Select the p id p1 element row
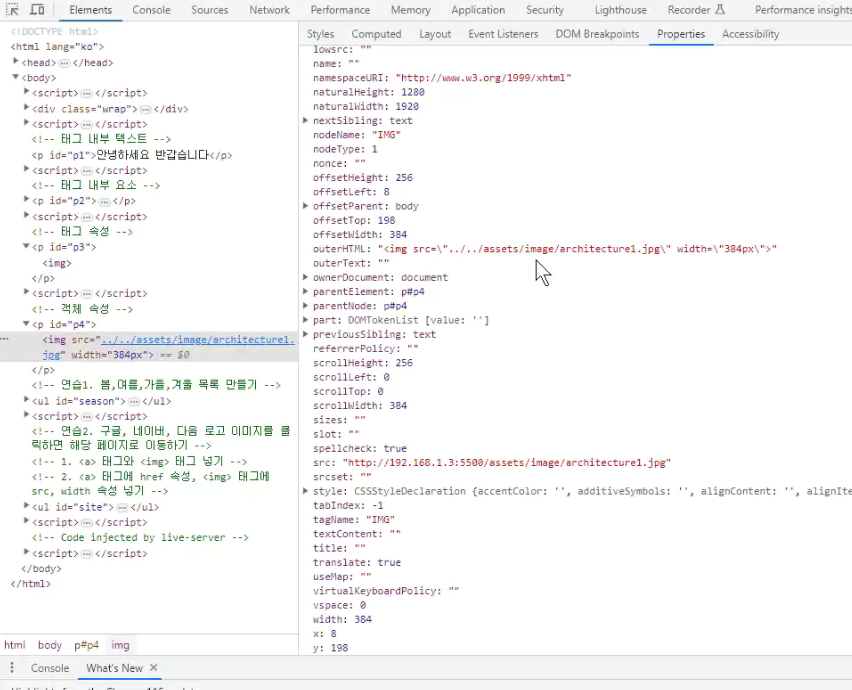Viewport: 852px width, 690px height. (x=131, y=155)
